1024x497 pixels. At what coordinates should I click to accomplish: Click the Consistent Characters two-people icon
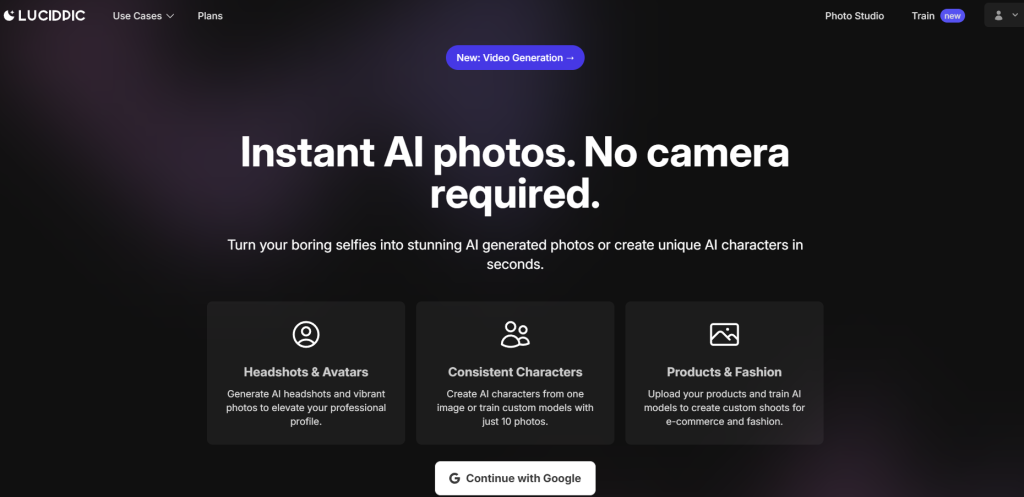[x=515, y=334]
